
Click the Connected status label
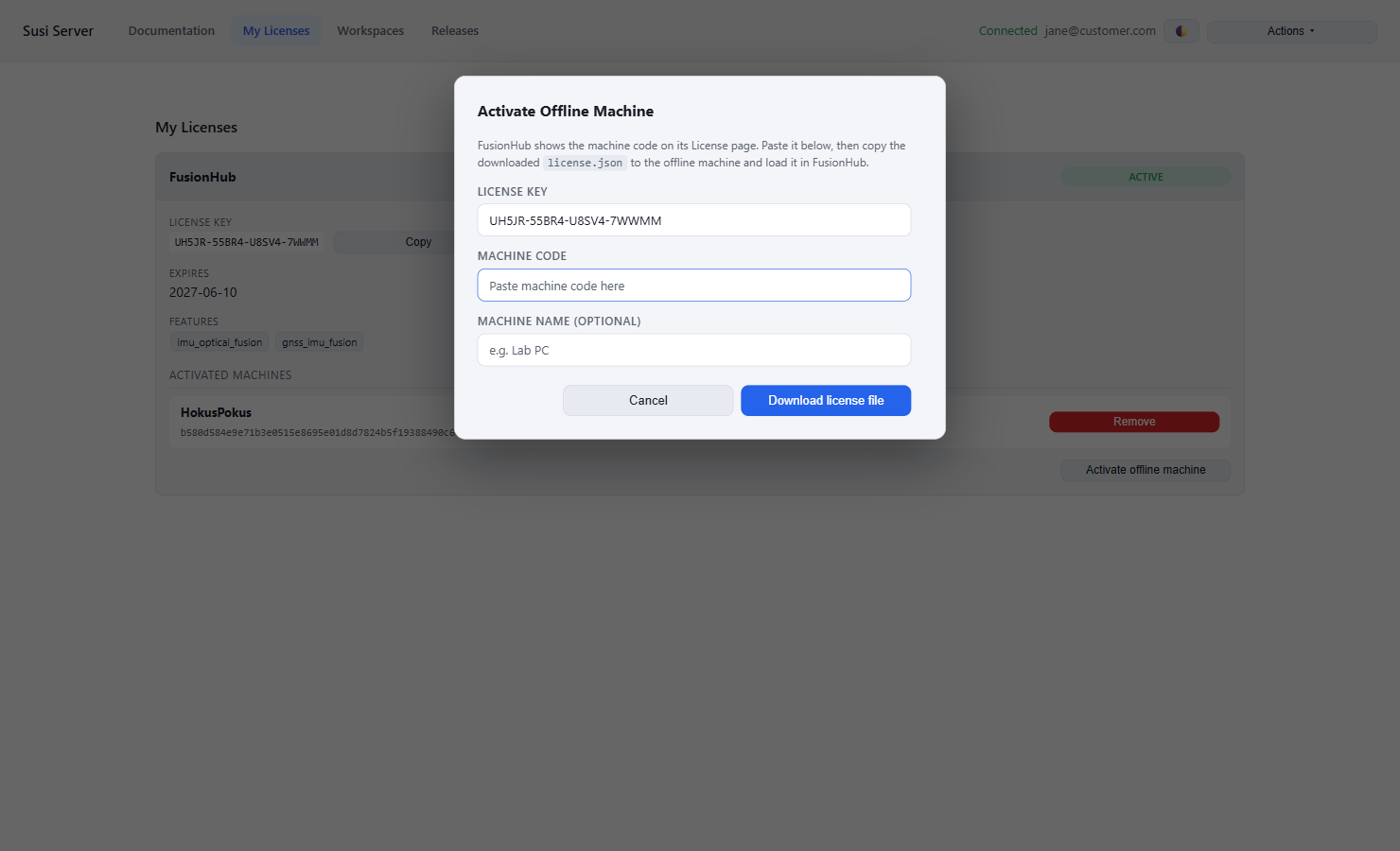coord(1007,31)
